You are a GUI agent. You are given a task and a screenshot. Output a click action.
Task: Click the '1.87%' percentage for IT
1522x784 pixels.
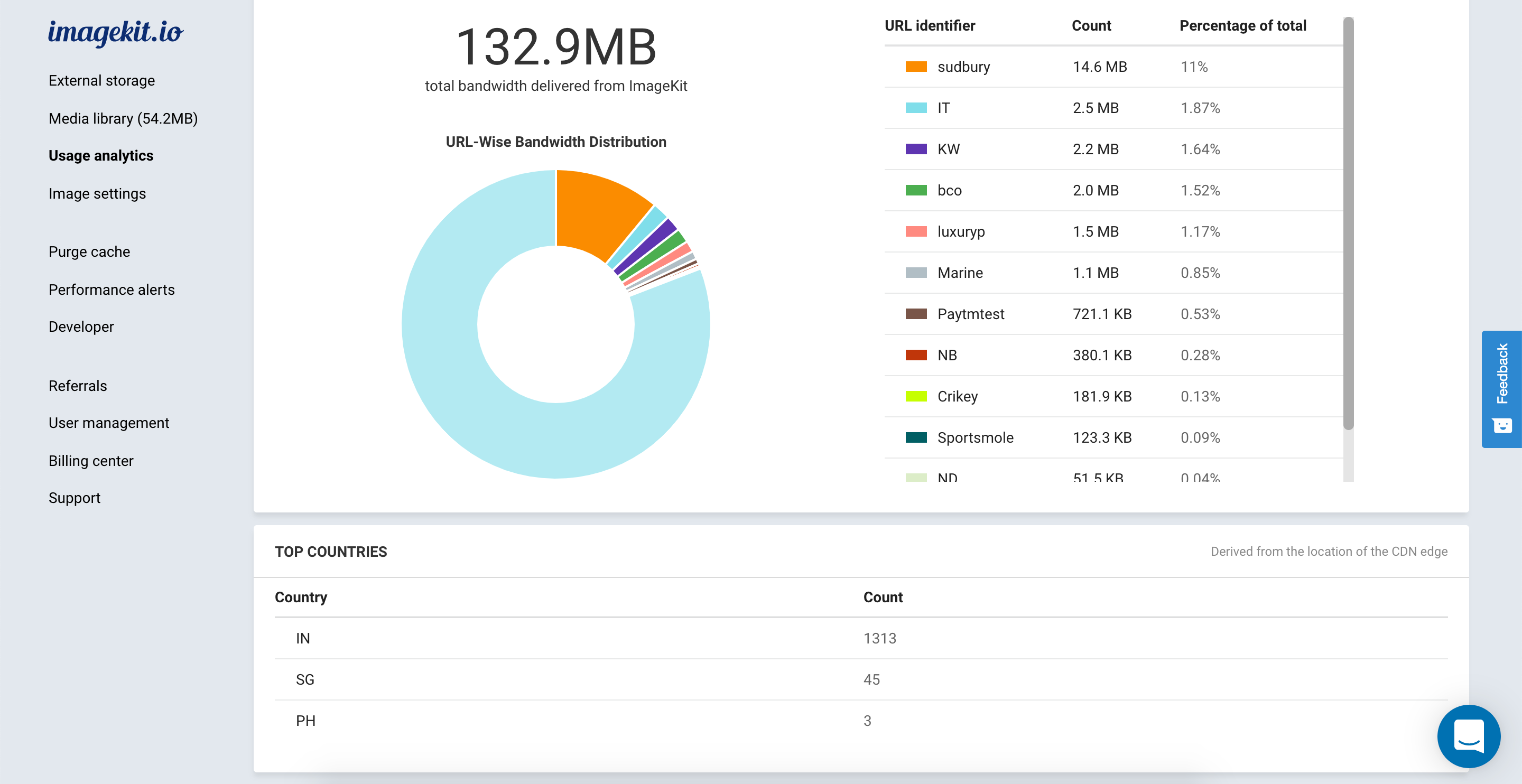point(1200,108)
